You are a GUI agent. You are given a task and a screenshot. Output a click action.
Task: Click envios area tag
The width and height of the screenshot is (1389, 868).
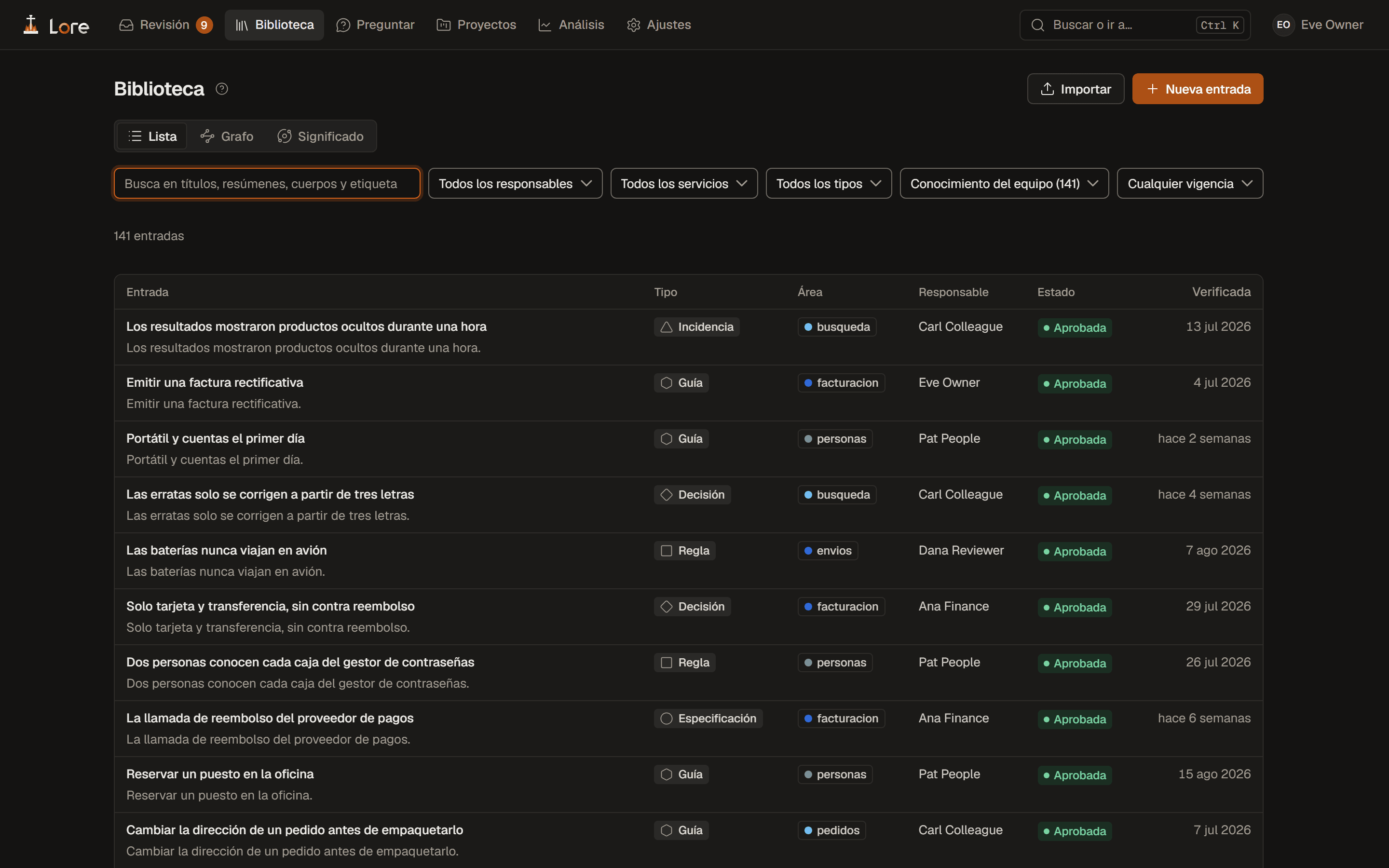pyautogui.click(x=827, y=551)
